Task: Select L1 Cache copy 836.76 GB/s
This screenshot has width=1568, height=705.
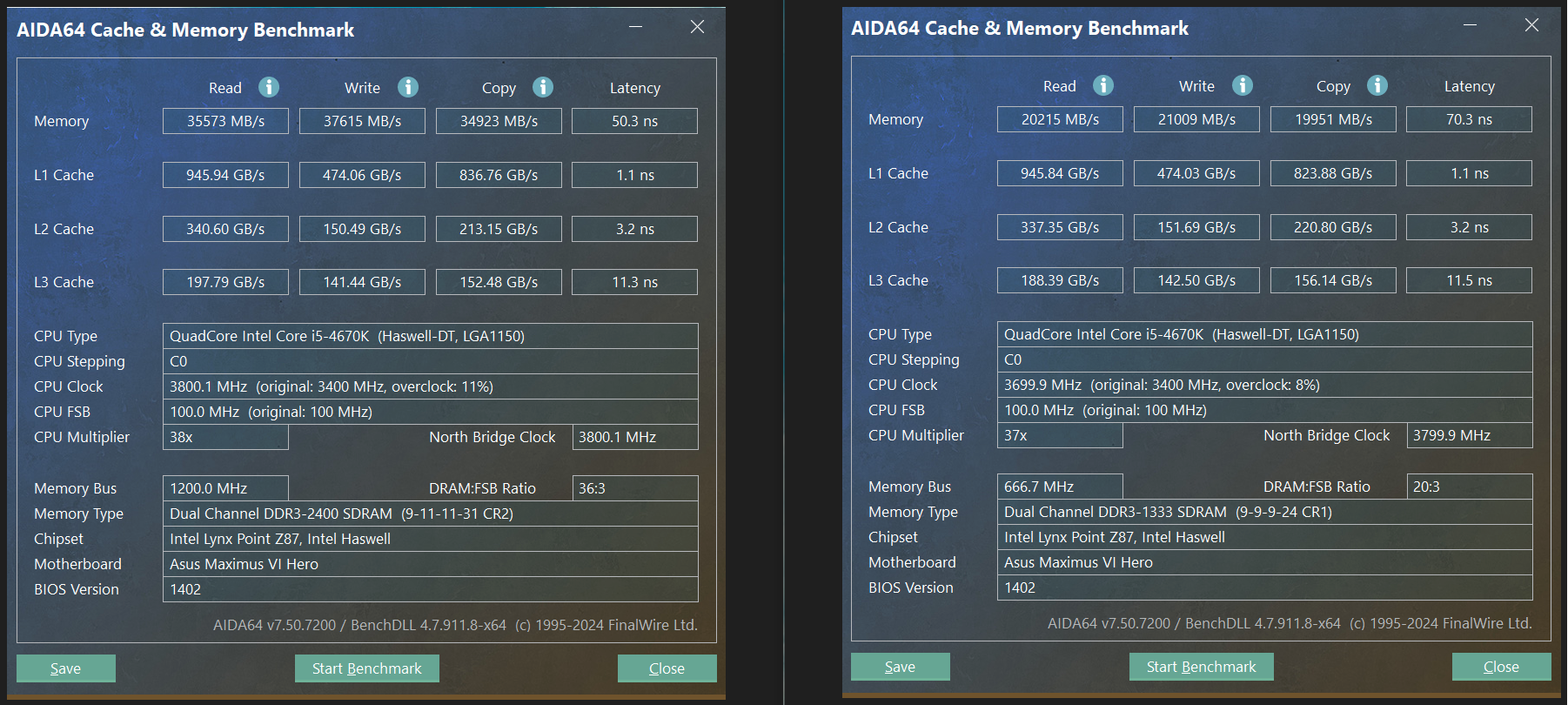Action: click(499, 175)
